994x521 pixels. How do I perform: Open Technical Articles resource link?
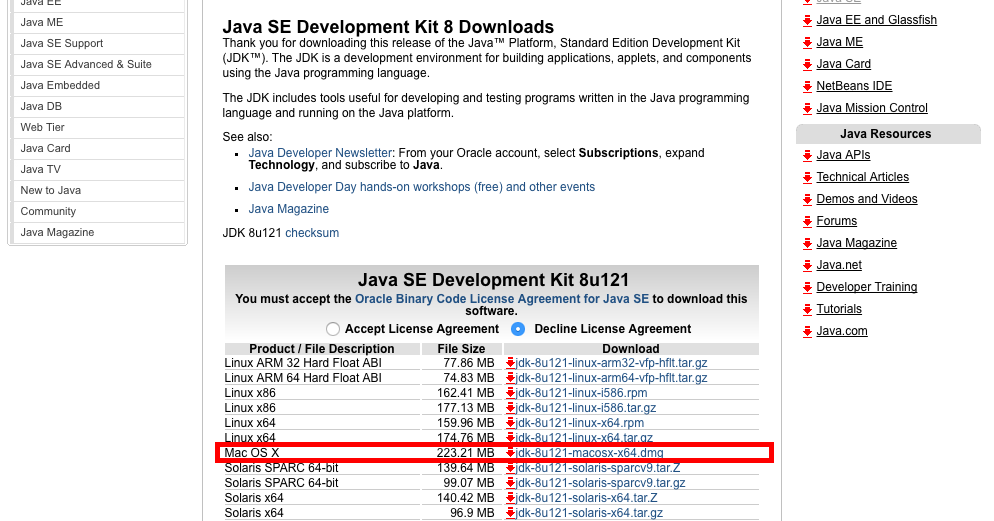click(862, 177)
